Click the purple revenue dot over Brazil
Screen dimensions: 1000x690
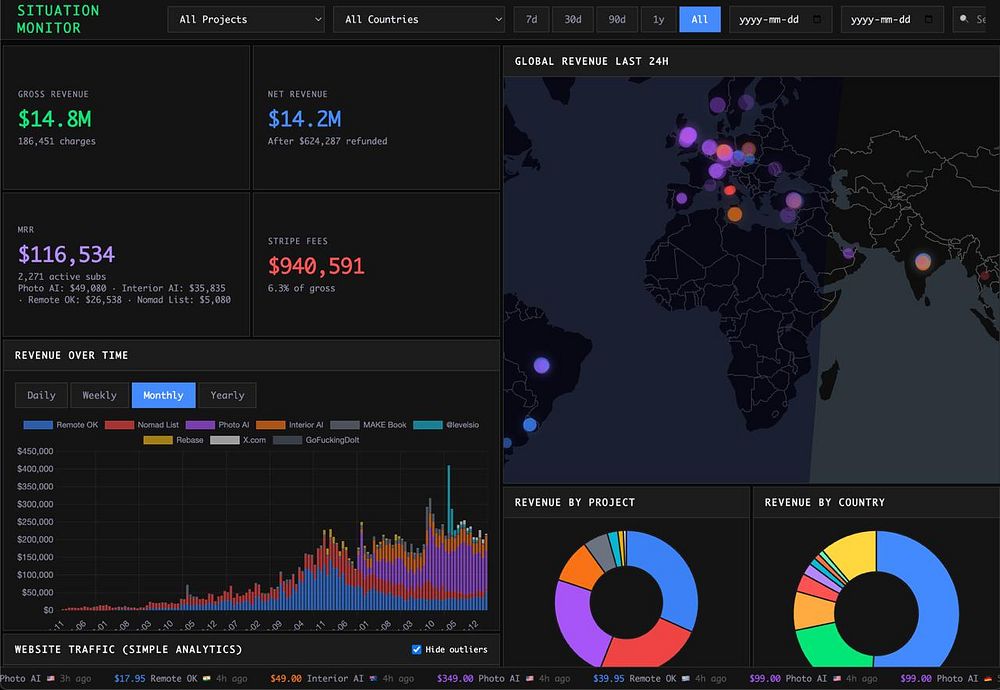tap(541, 365)
